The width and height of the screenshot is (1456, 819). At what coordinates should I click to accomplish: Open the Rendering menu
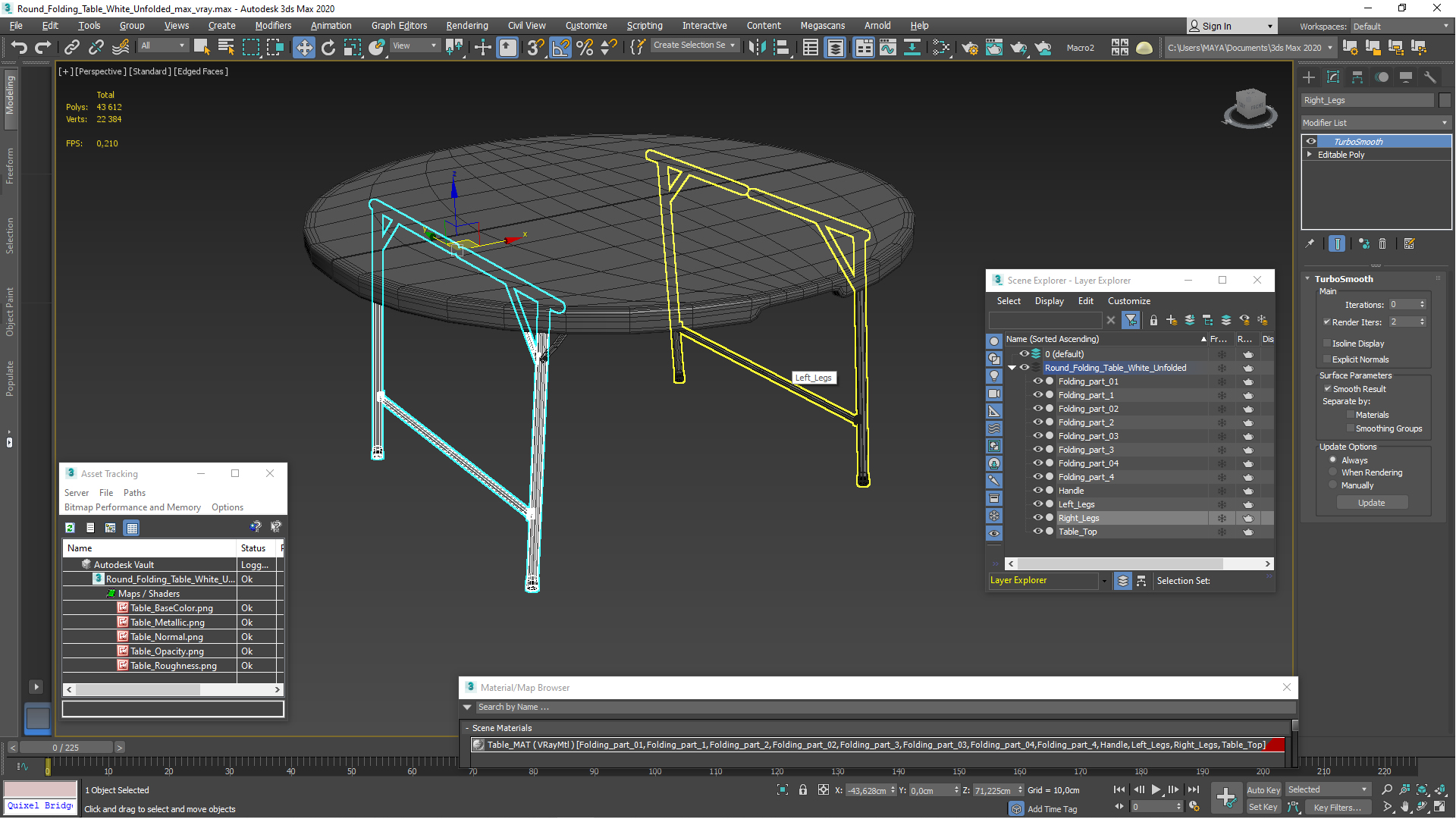click(x=467, y=26)
